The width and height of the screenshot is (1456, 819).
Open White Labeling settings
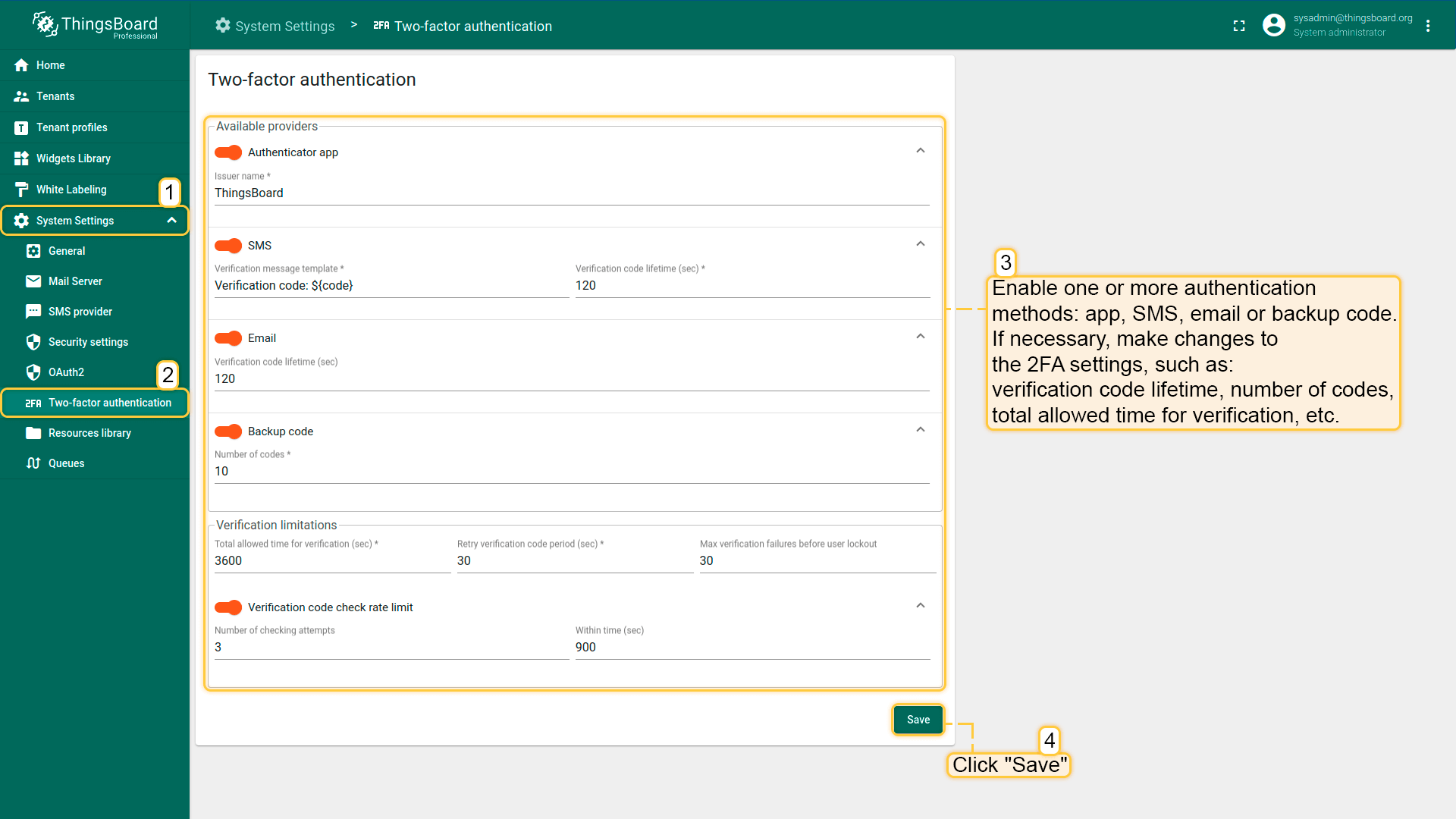coord(95,190)
